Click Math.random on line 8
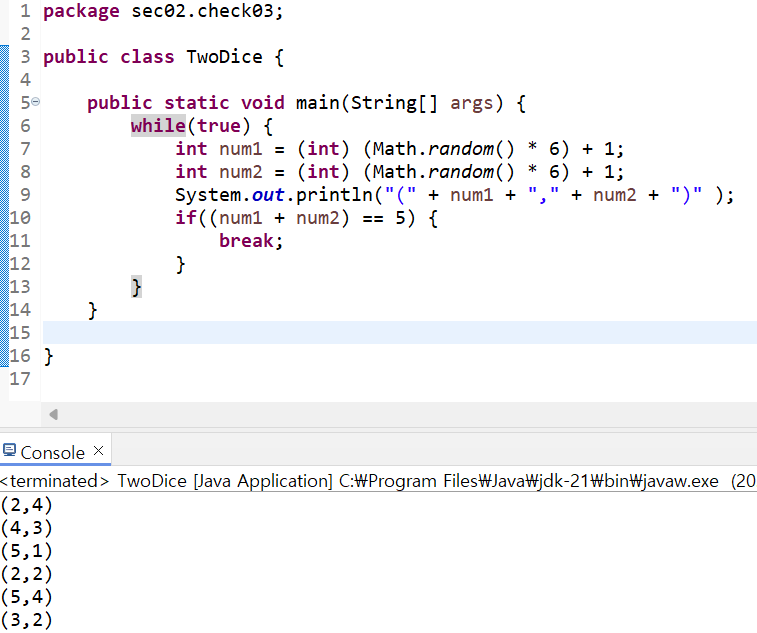The width and height of the screenshot is (757, 633). point(434,172)
